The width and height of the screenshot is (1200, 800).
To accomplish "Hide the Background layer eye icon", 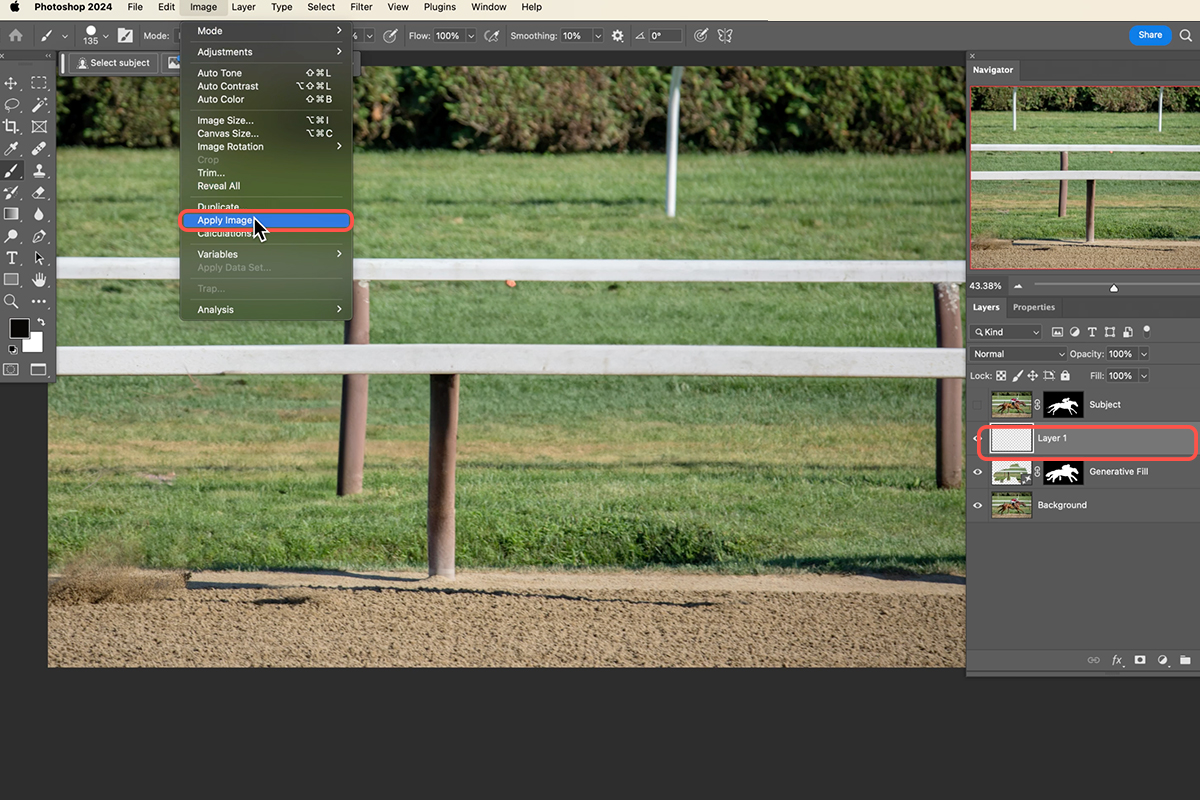I will coord(978,505).
